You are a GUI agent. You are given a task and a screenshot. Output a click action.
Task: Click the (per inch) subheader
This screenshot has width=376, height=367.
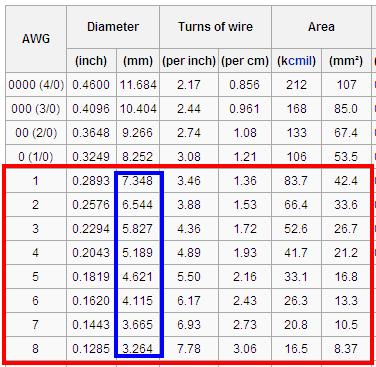189,61
